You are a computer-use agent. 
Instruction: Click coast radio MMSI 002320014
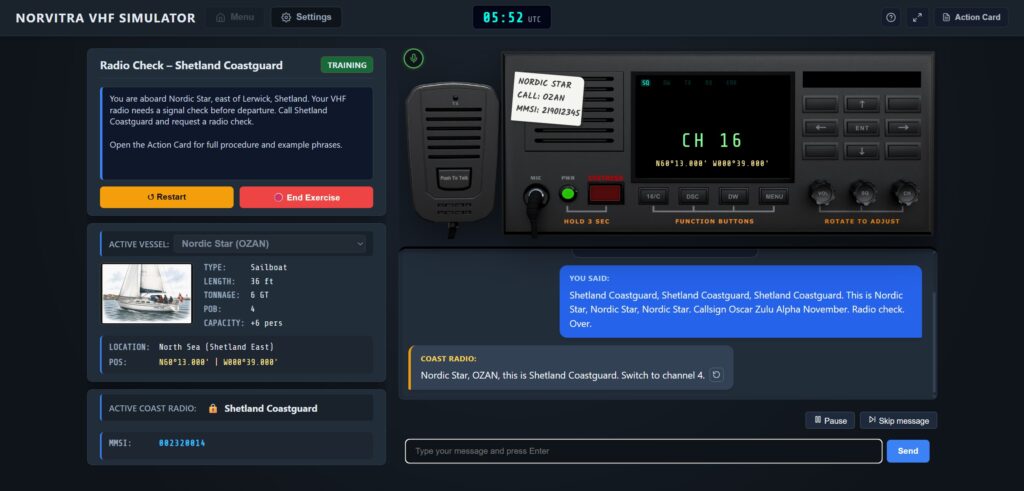(x=182, y=443)
